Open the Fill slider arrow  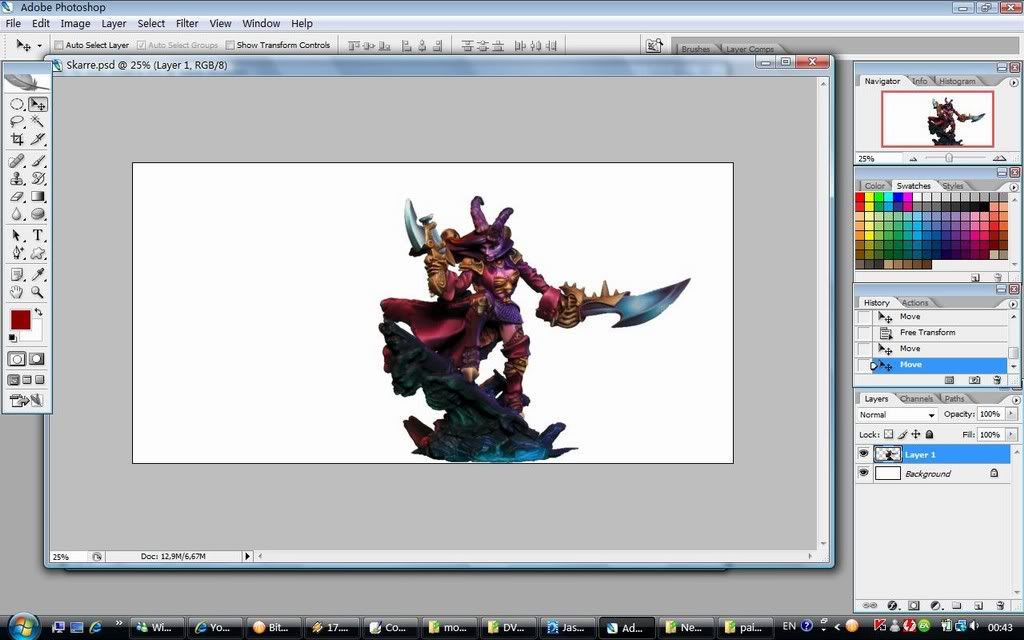click(1011, 434)
